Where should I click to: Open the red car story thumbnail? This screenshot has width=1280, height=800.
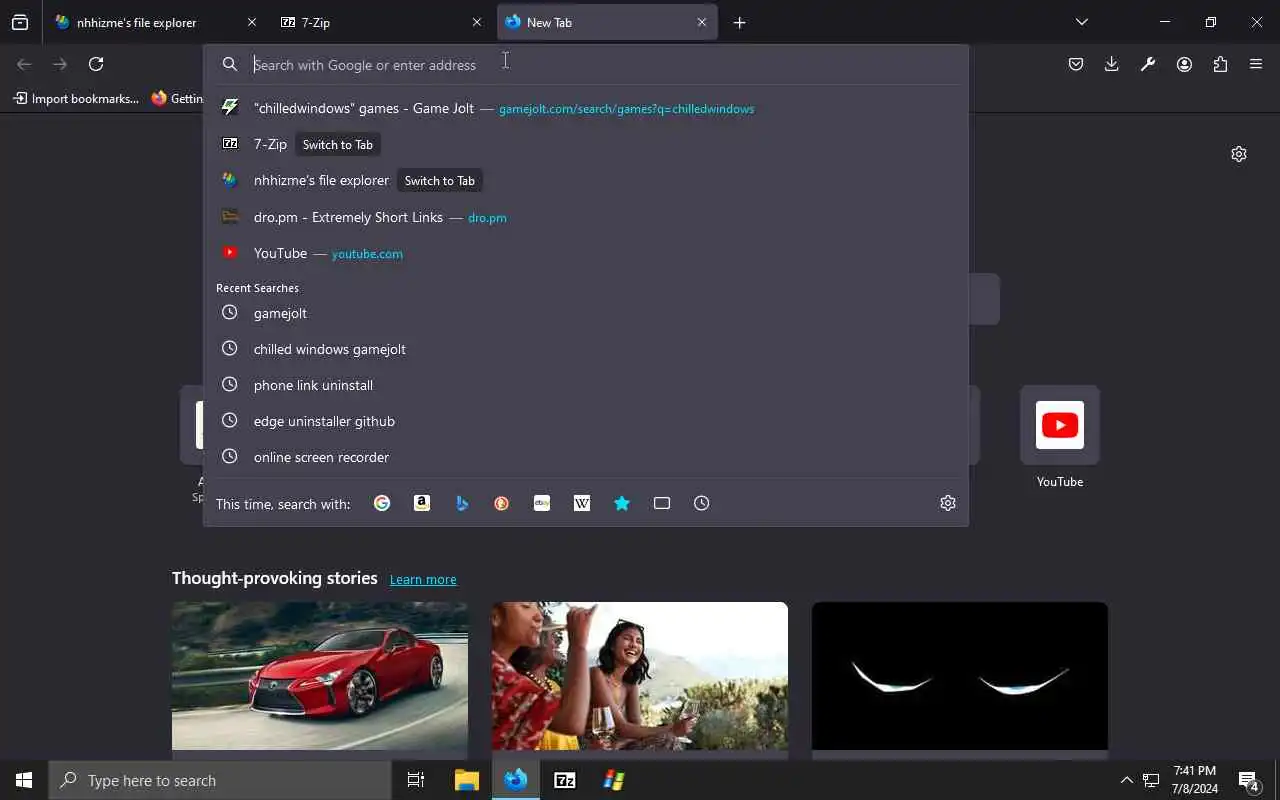[320, 675]
